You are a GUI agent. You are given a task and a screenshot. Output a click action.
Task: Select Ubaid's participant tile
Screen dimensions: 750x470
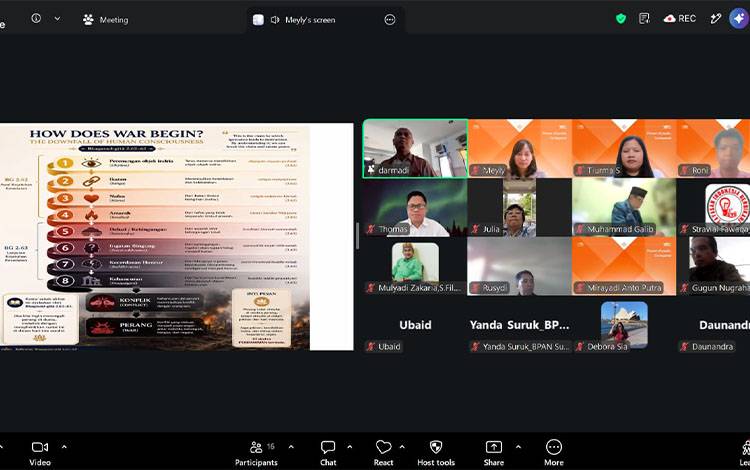pos(415,325)
